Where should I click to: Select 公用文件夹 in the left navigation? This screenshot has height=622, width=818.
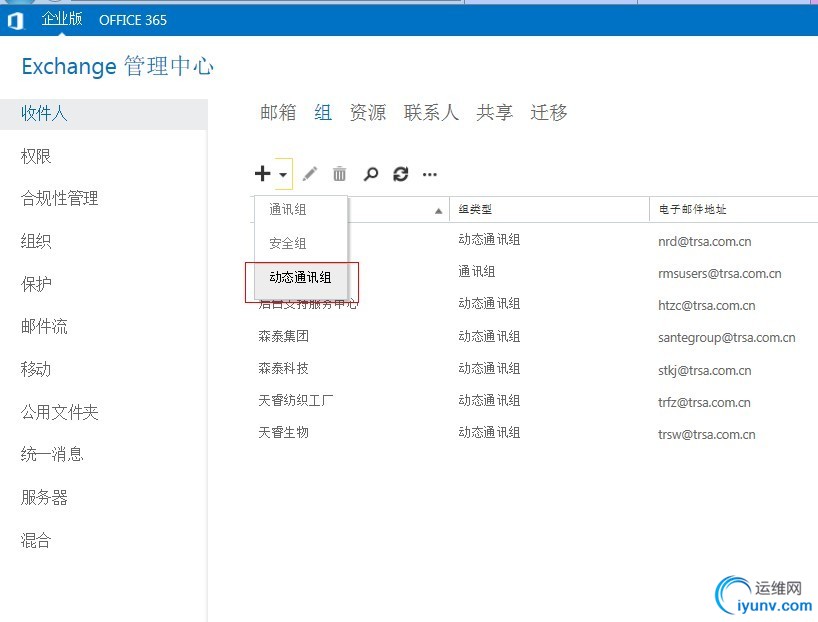[59, 412]
